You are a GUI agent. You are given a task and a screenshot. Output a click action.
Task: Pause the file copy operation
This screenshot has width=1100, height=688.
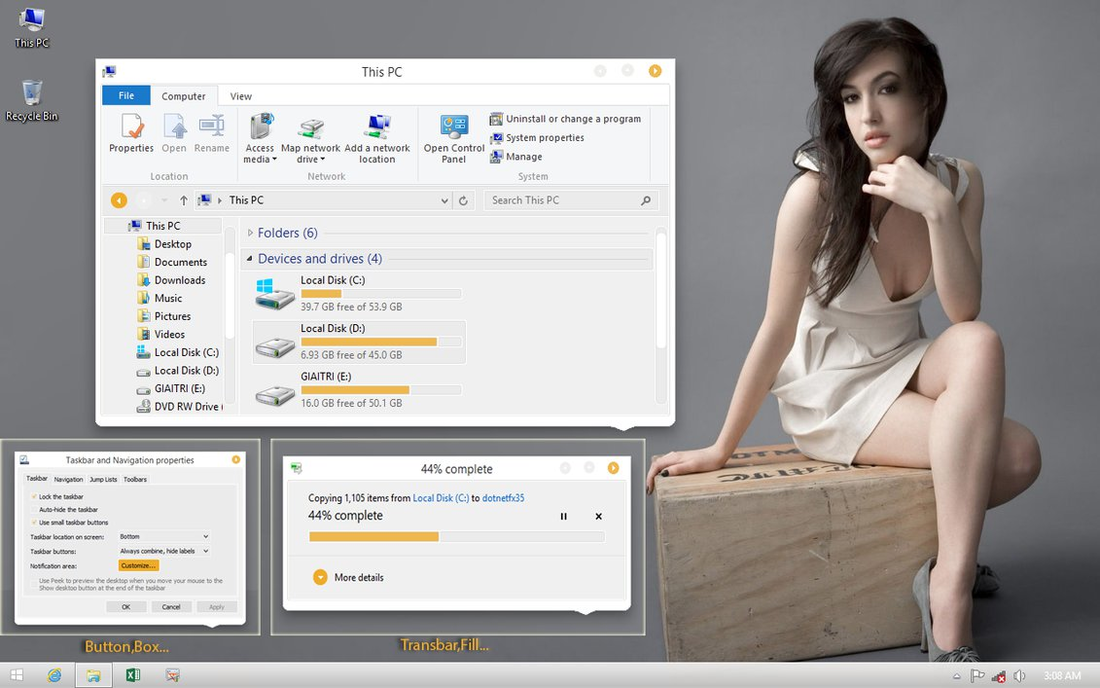[x=563, y=516]
